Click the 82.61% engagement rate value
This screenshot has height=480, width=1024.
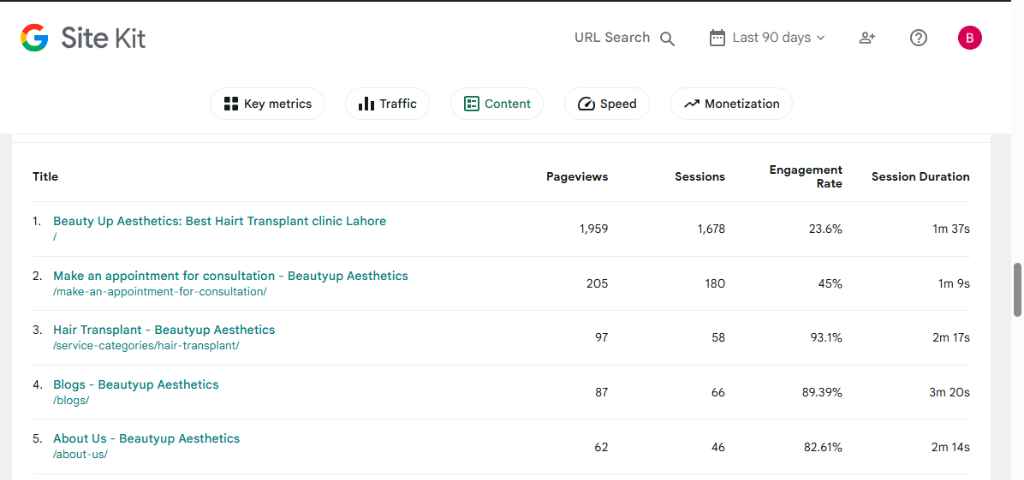point(823,447)
